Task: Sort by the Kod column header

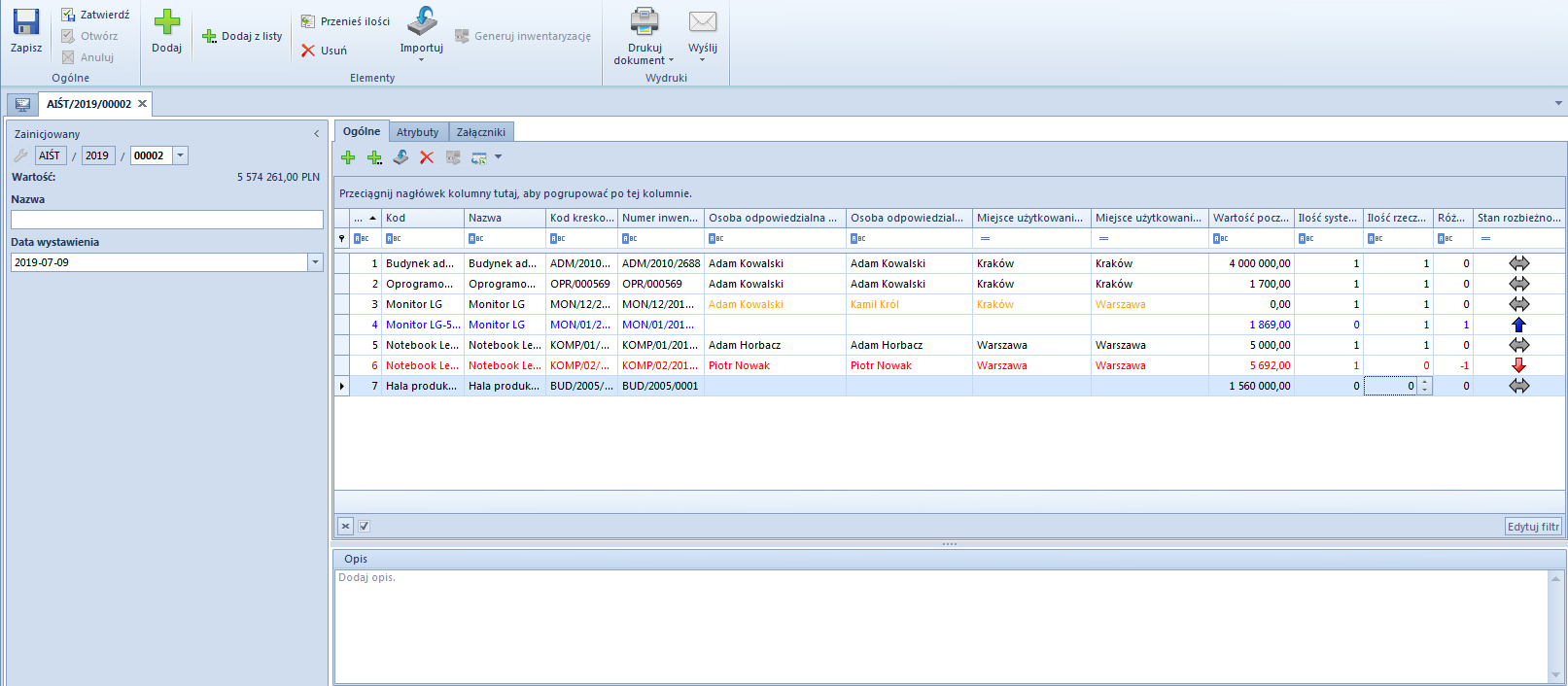Action: click(422, 218)
